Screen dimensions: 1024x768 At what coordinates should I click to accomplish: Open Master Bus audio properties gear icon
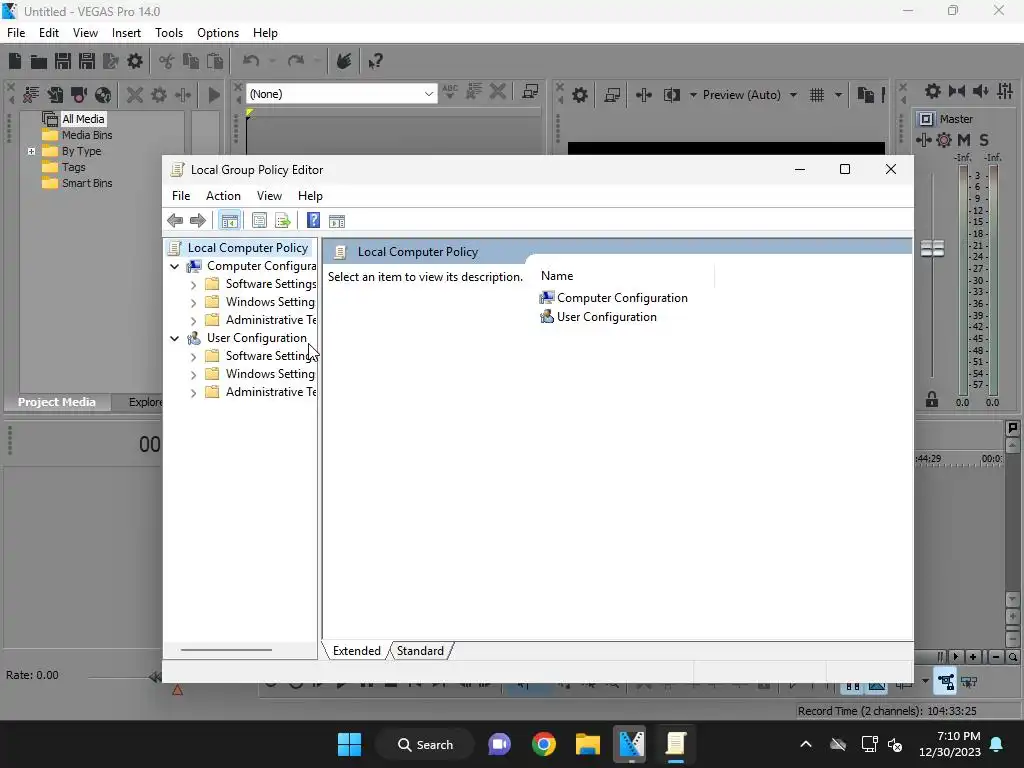(x=933, y=91)
